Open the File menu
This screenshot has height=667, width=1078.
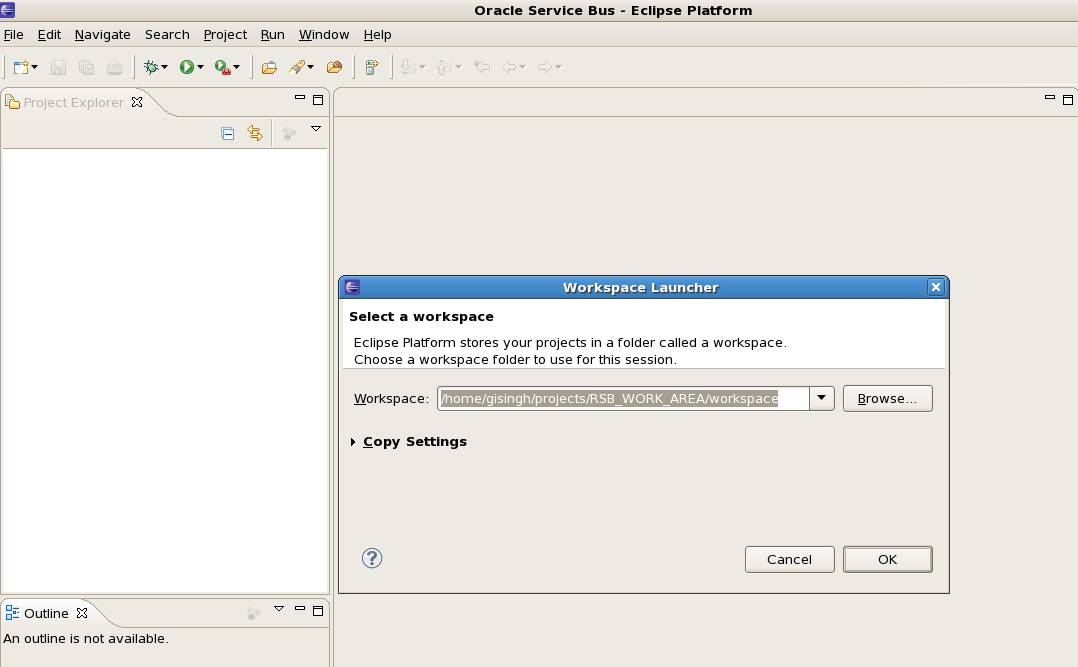click(14, 34)
